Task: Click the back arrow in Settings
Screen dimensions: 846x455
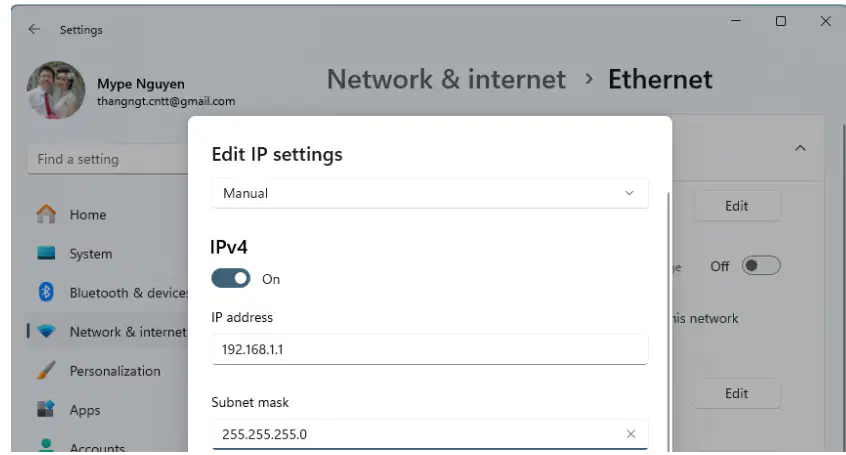Action: (34, 29)
